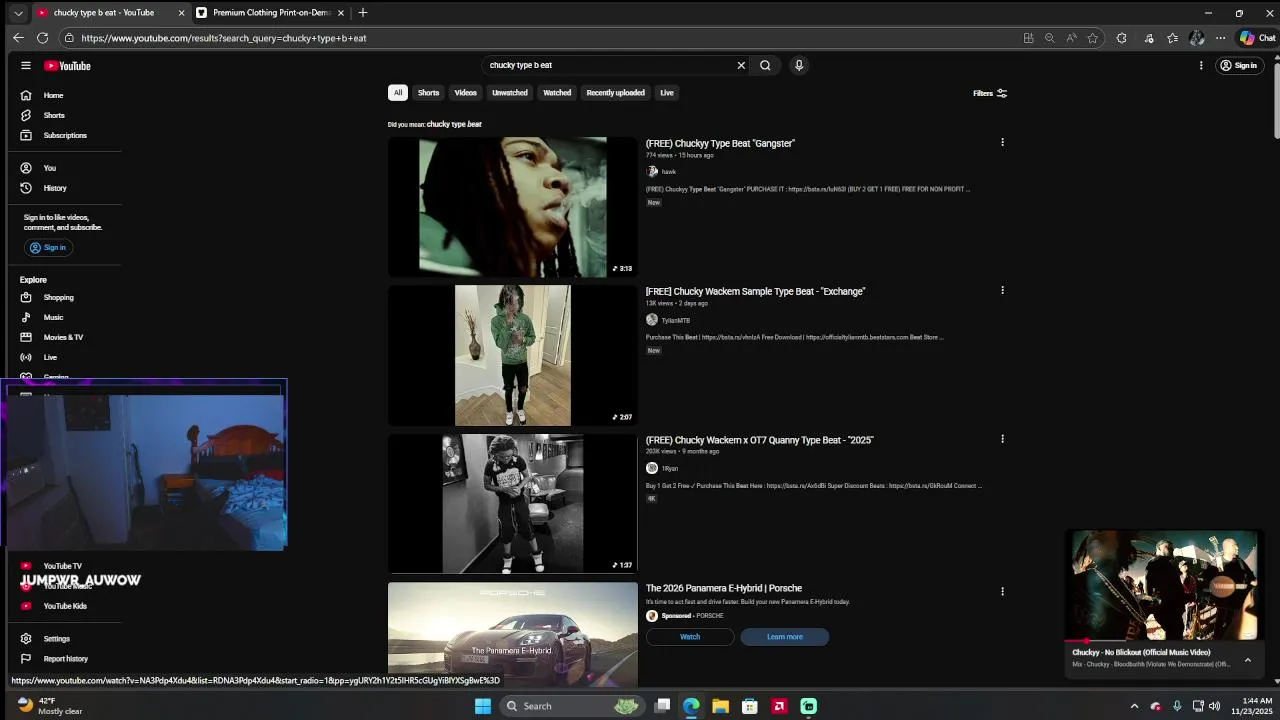Select the Watched filter chip
Screen dimensions: 1280x720
pyautogui.click(x=557, y=93)
